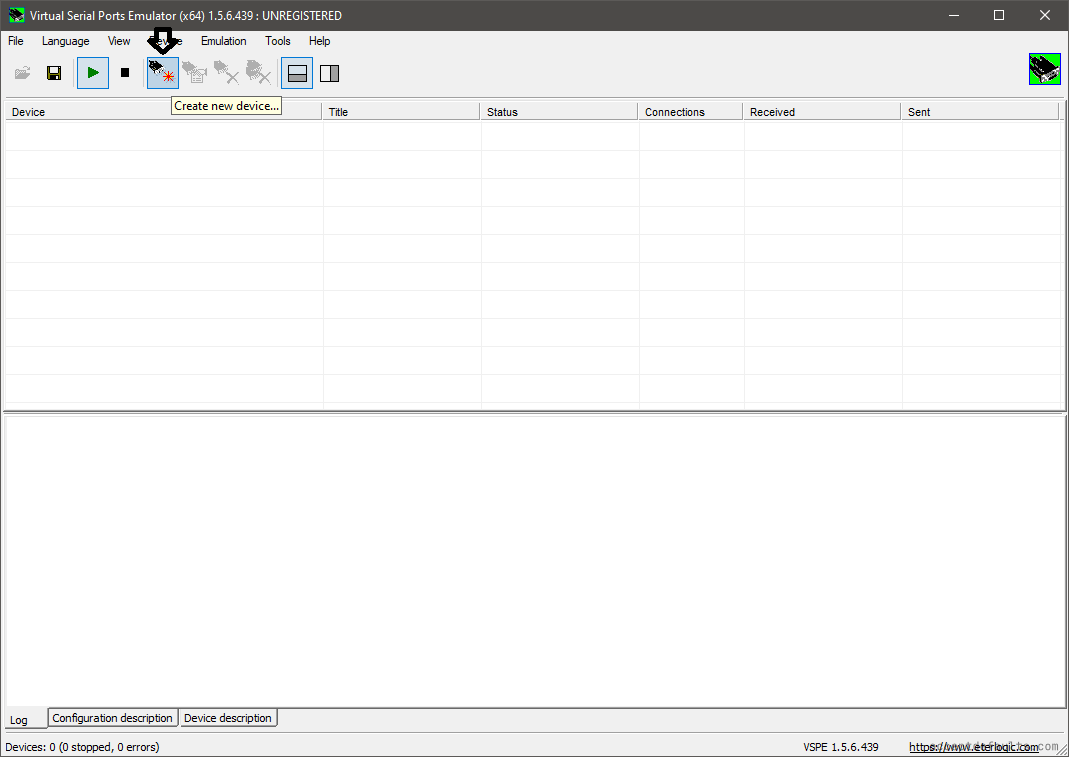Open the File menu

coord(16,41)
